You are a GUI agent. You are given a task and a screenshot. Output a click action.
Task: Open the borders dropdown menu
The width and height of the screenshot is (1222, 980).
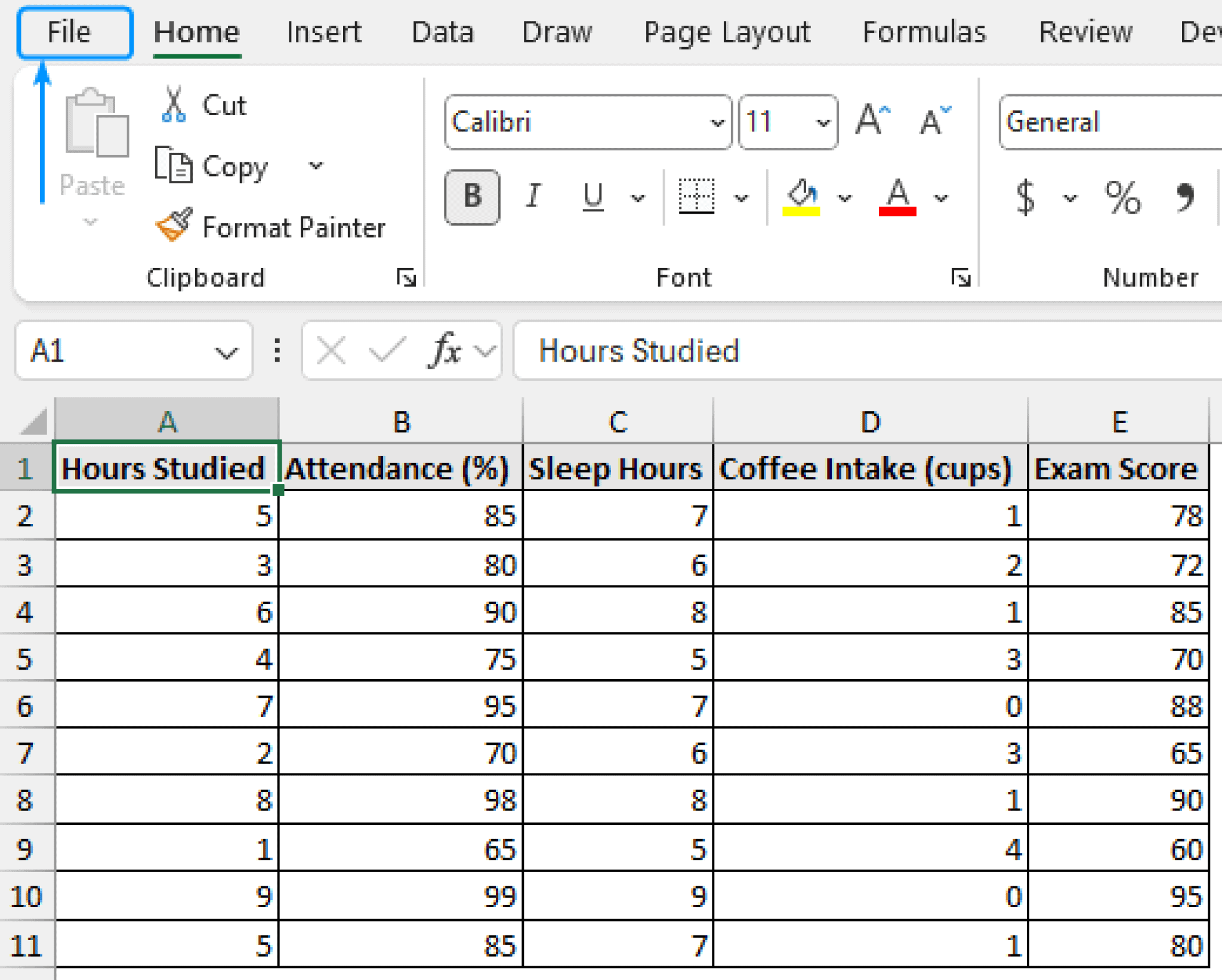tap(742, 197)
